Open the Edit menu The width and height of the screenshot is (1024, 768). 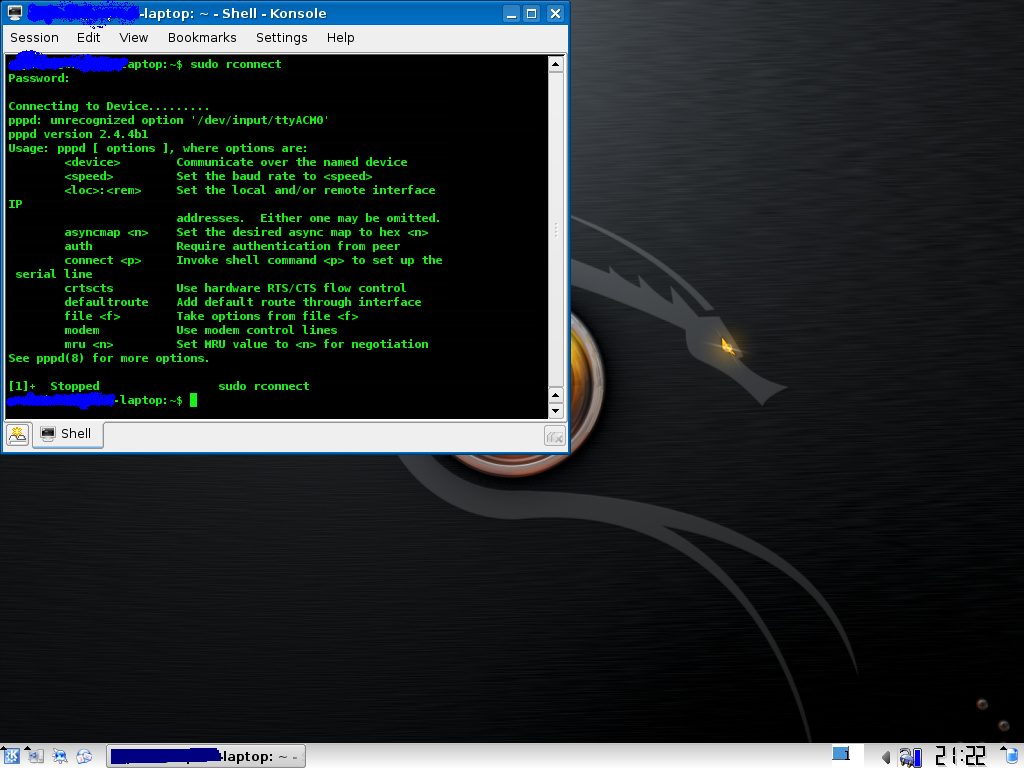(x=89, y=37)
